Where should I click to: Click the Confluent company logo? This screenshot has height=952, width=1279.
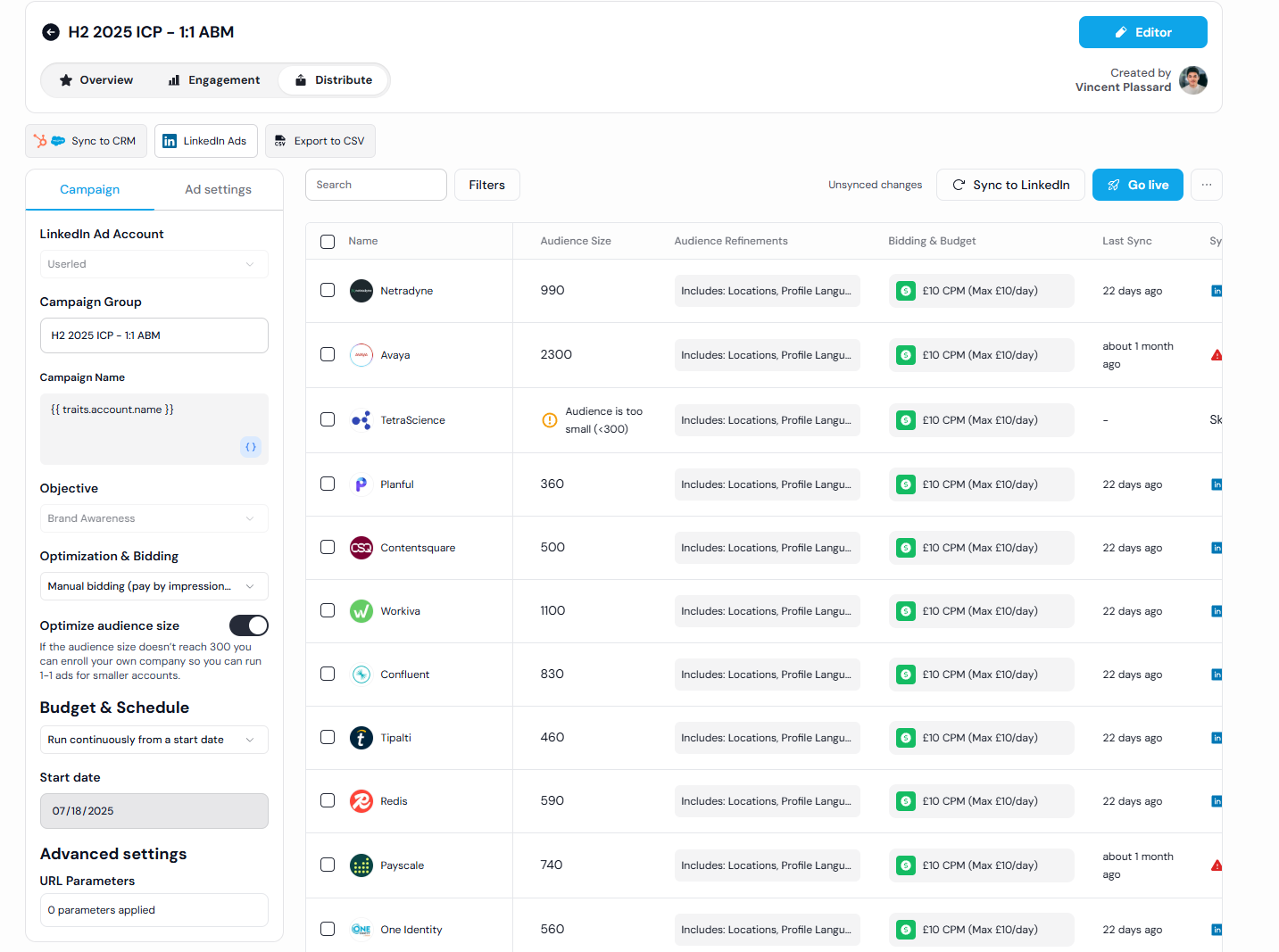tap(361, 675)
